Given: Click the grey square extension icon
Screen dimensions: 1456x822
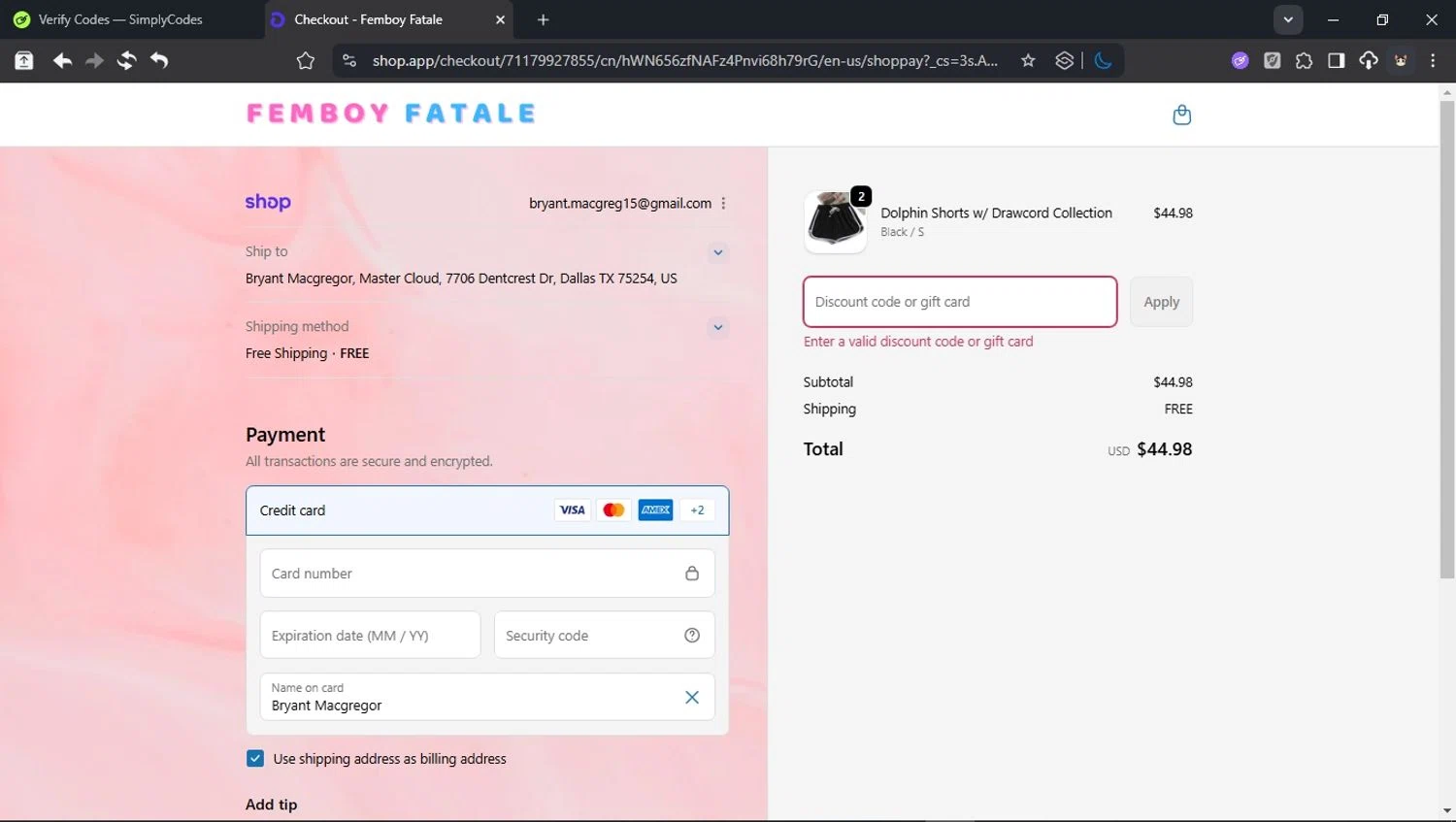Looking at the screenshot, I should pyautogui.click(x=1272, y=61).
